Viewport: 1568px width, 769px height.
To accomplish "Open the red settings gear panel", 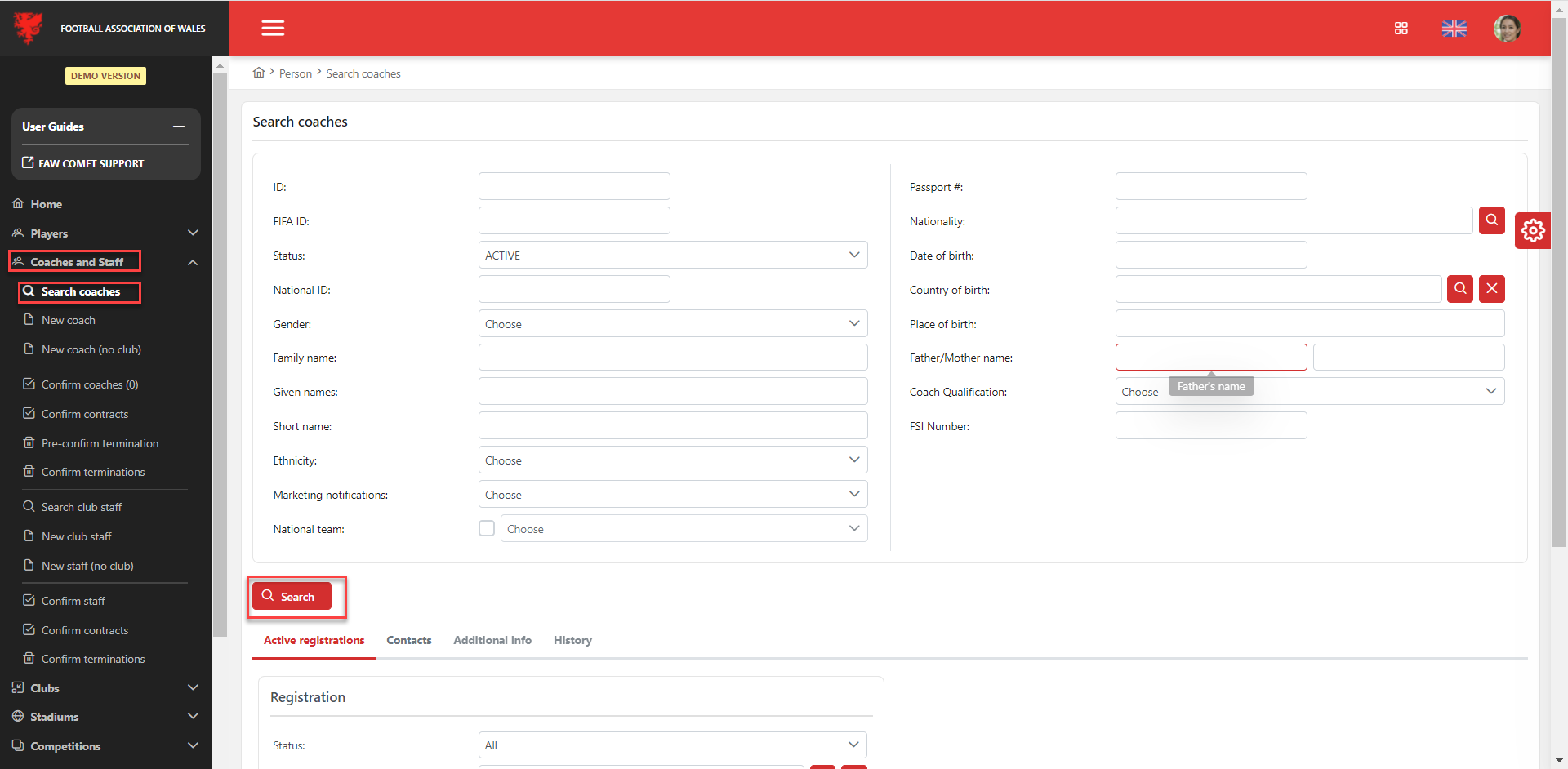I will (x=1532, y=231).
